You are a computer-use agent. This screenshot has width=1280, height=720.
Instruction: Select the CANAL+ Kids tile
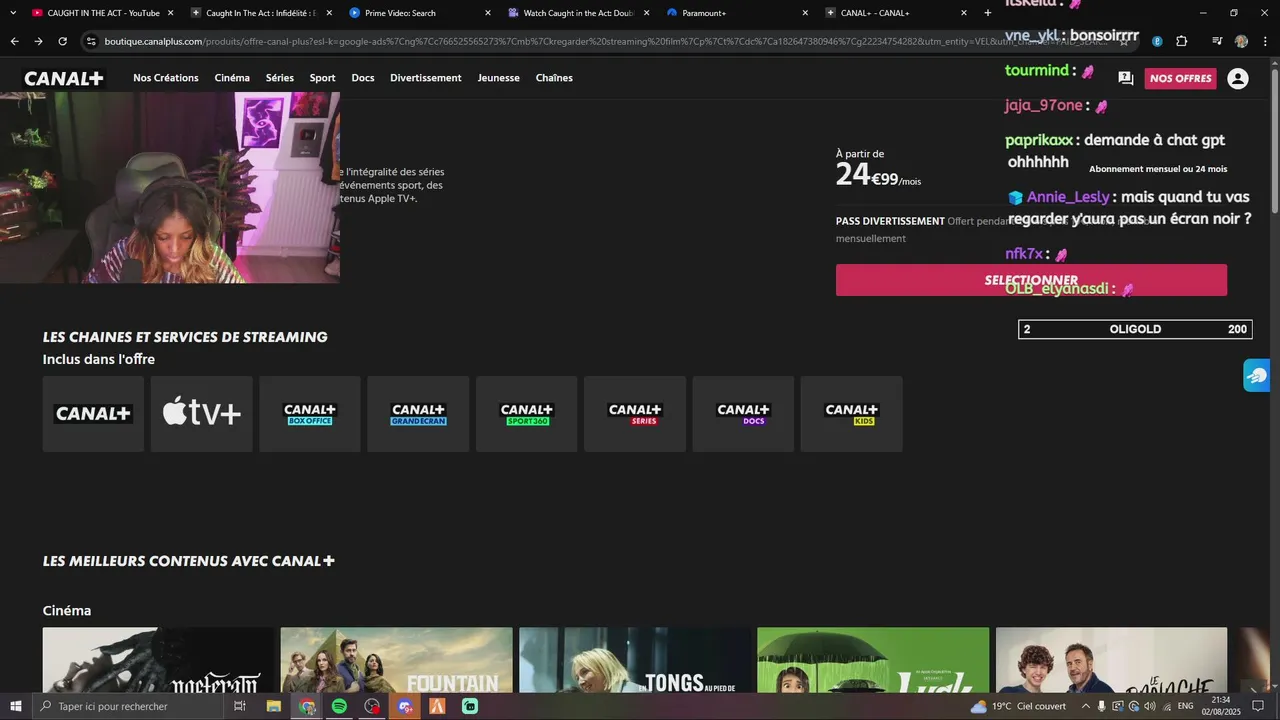(x=852, y=414)
